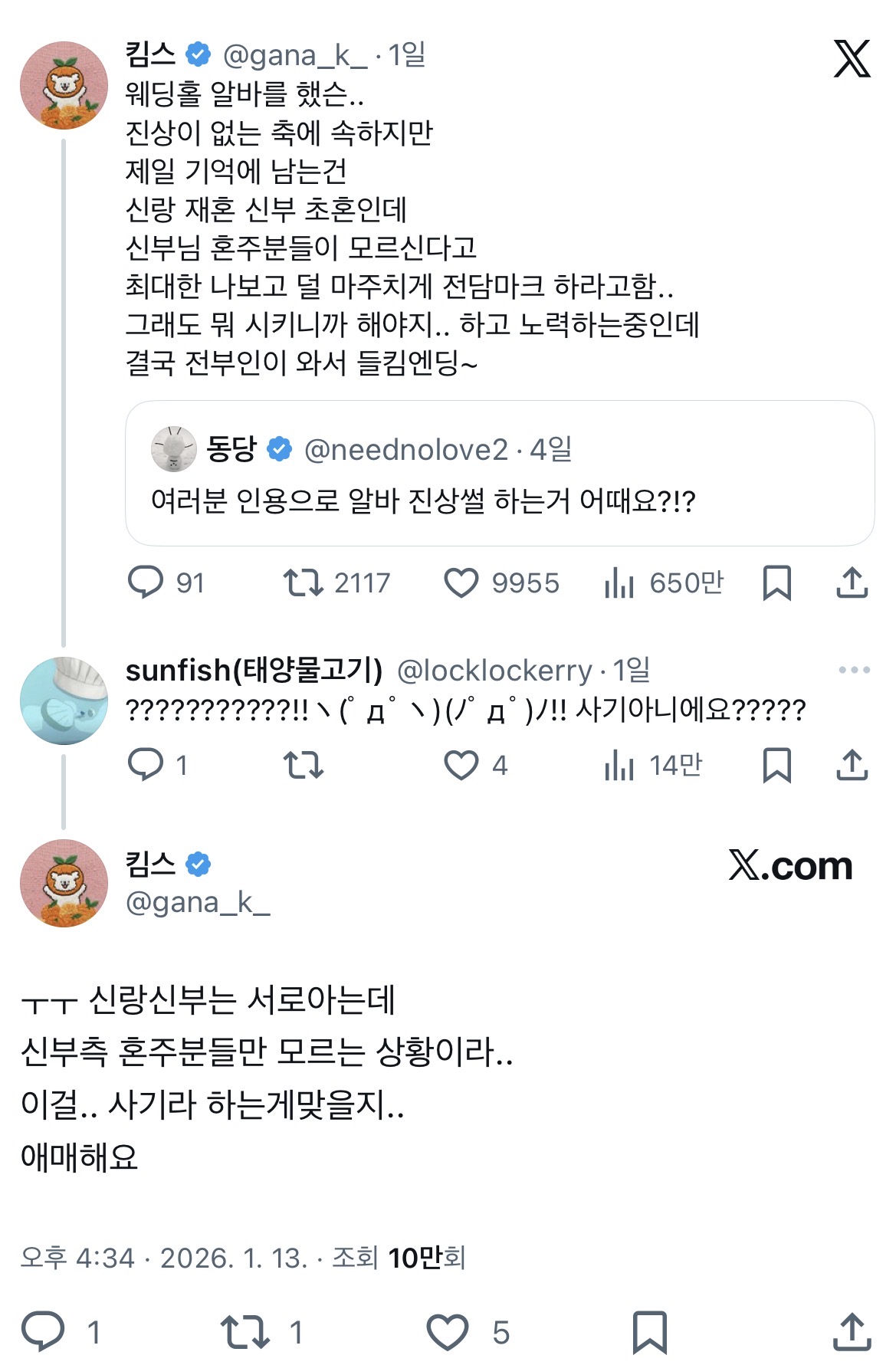Open 킴스 profile avatar at top
The width and height of the screenshot is (896, 1365).
64,85
